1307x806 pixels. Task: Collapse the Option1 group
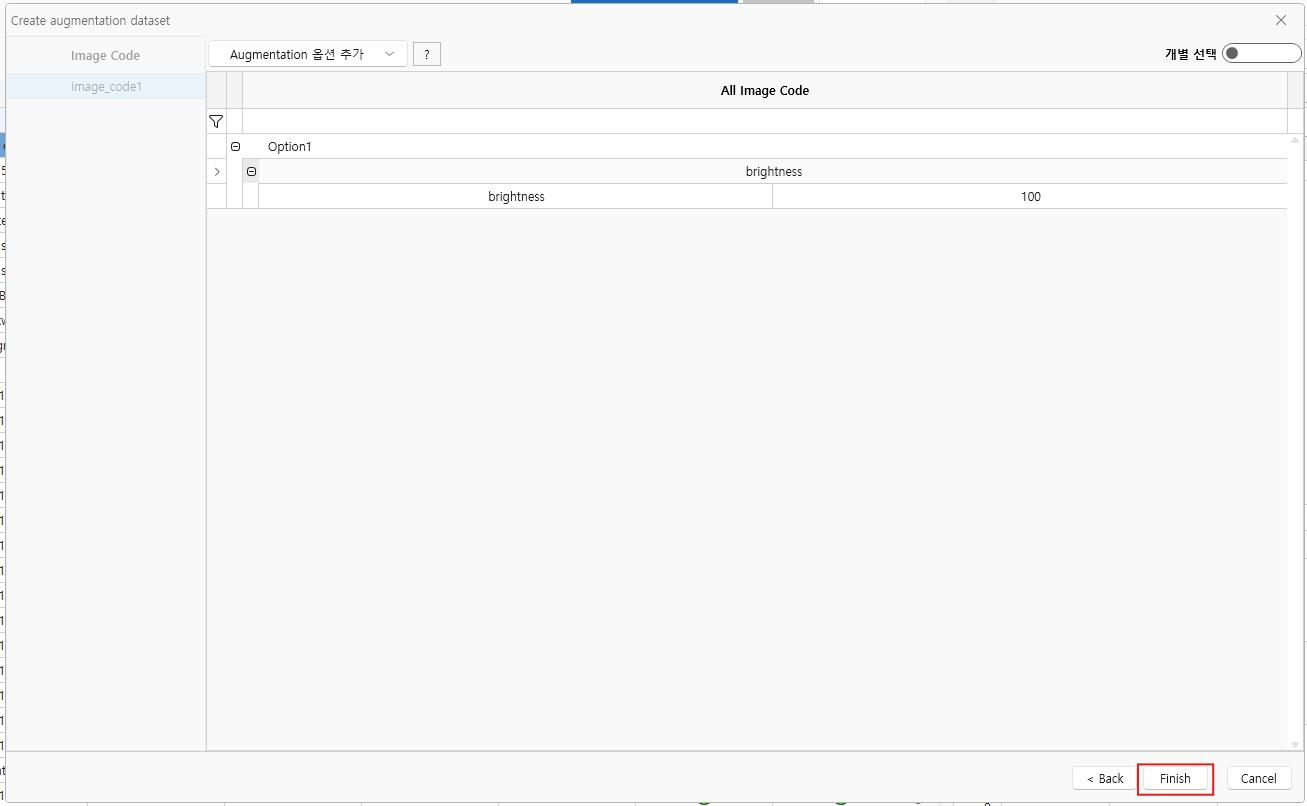coord(236,147)
